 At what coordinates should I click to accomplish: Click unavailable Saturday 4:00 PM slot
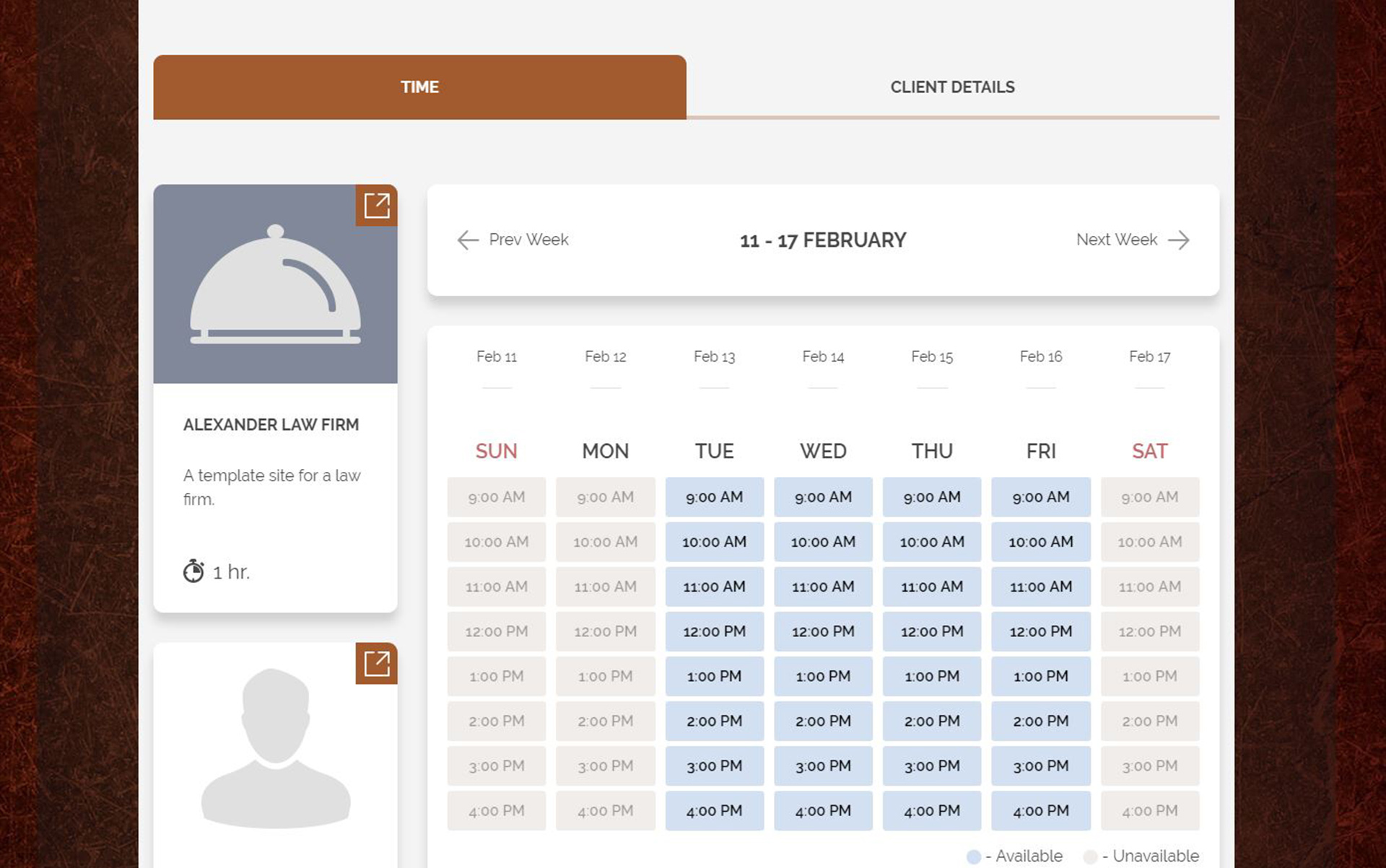pyautogui.click(x=1150, y=810)
